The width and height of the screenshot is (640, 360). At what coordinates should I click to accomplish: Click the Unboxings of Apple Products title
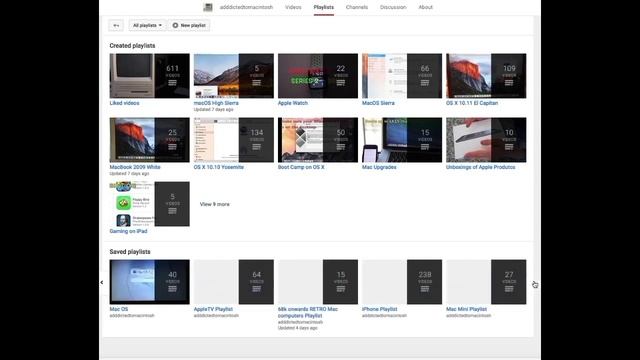coord(480,167)
